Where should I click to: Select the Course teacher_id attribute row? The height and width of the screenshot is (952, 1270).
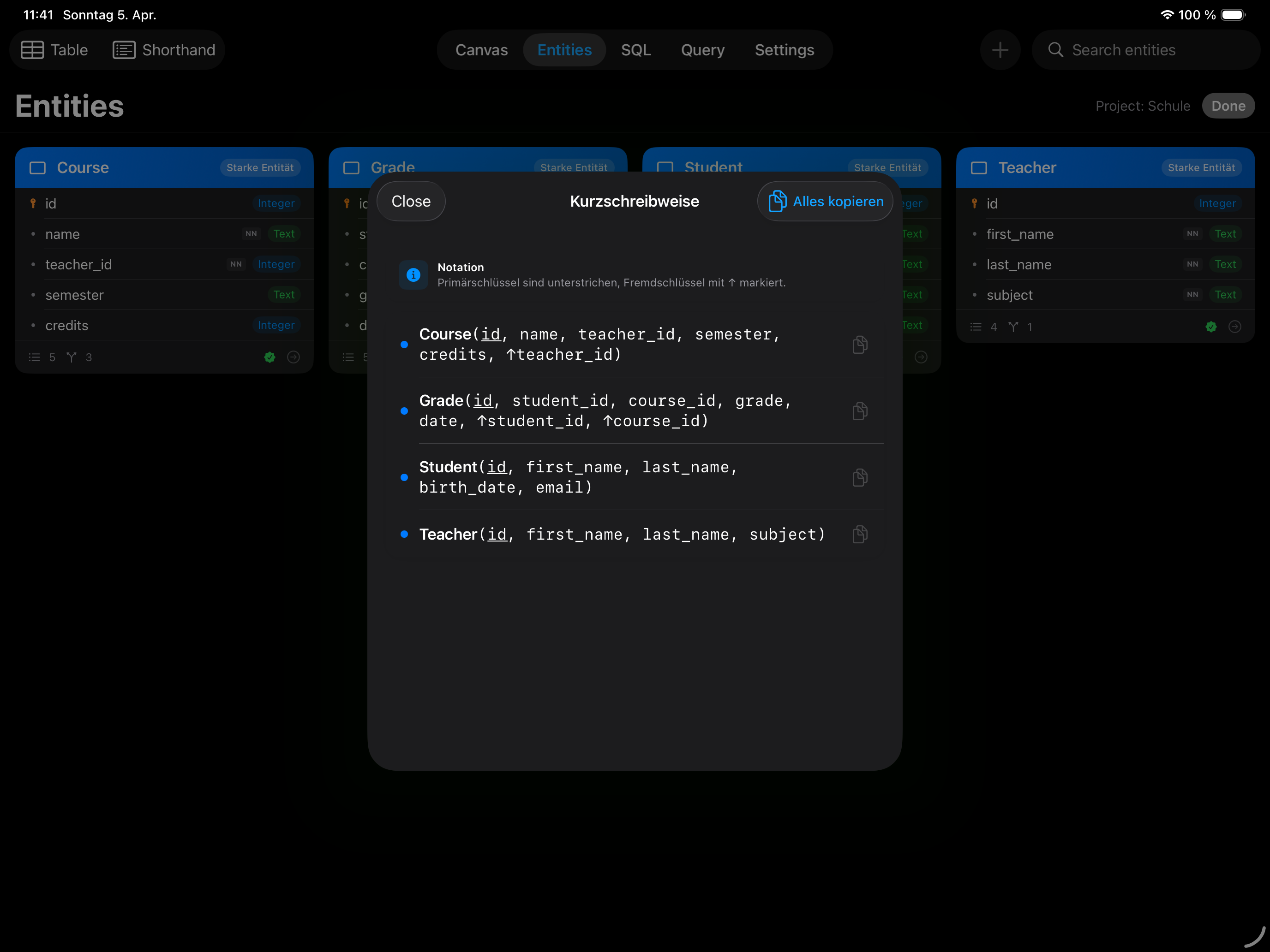pyautogui.click(x=164, y=264)
